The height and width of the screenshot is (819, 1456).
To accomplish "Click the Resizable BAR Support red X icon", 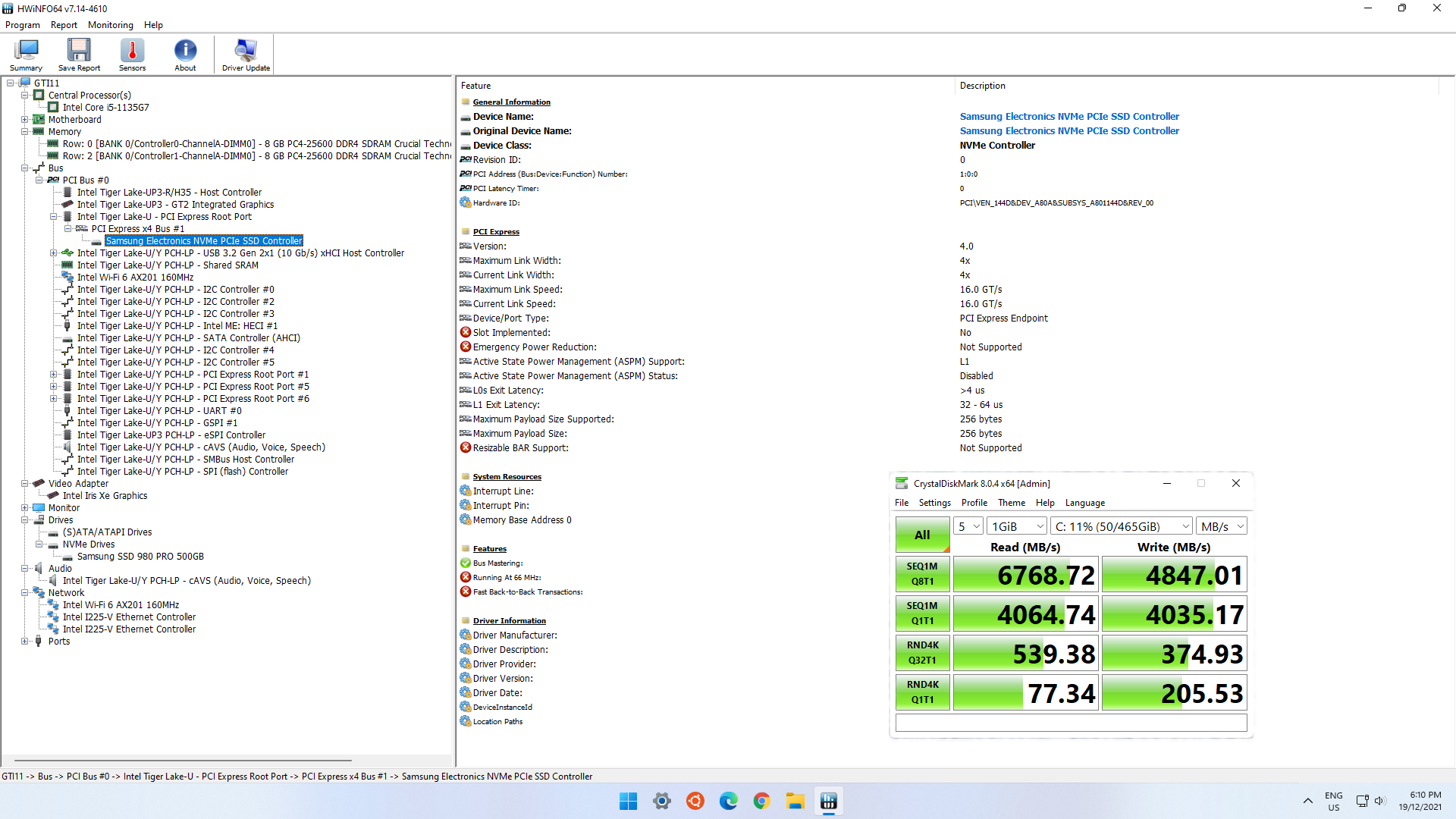I will tap(466, 447).
